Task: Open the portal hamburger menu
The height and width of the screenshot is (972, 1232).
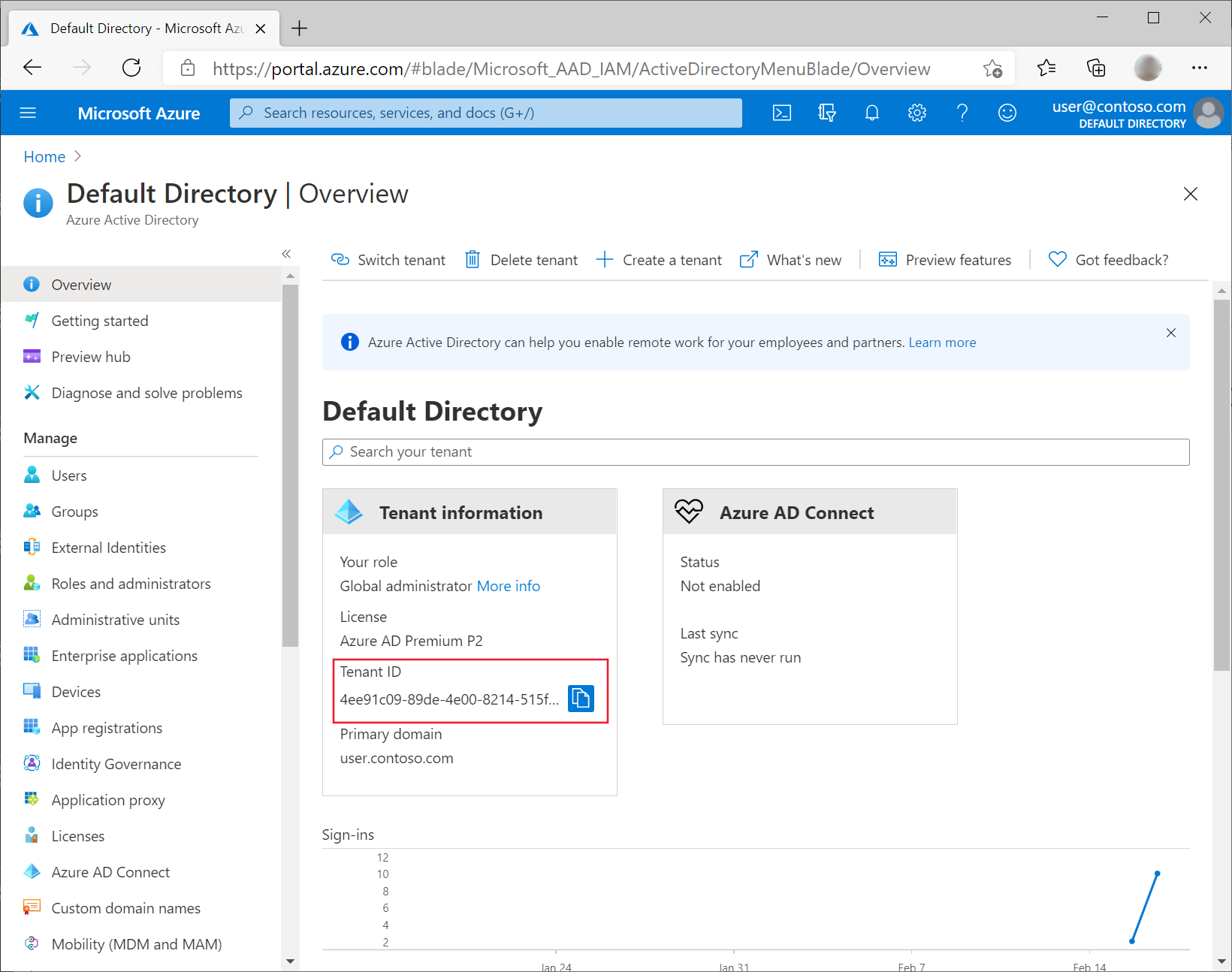Action: pos(28,112)
